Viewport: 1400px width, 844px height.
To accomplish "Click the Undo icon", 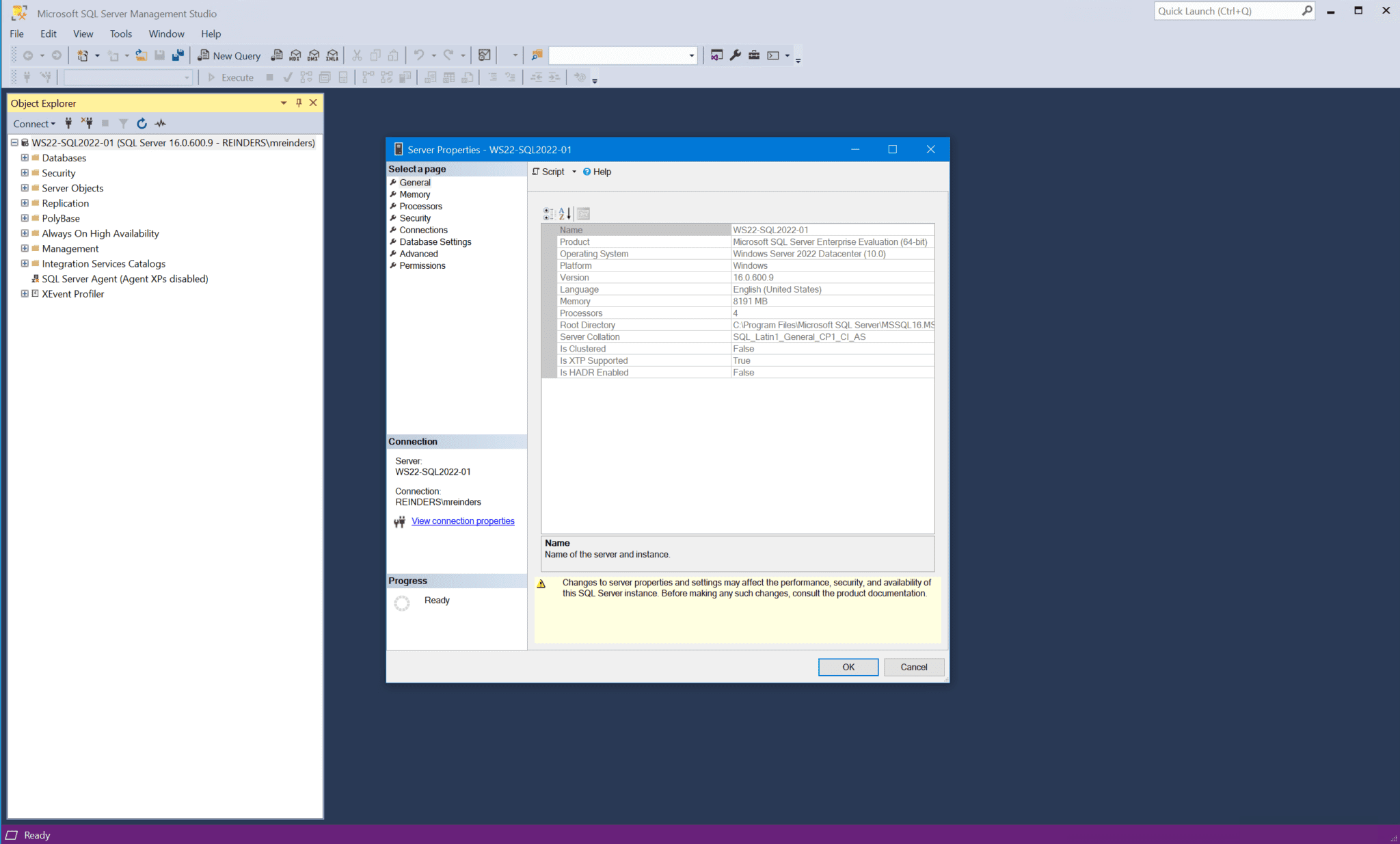I will 418,55.
